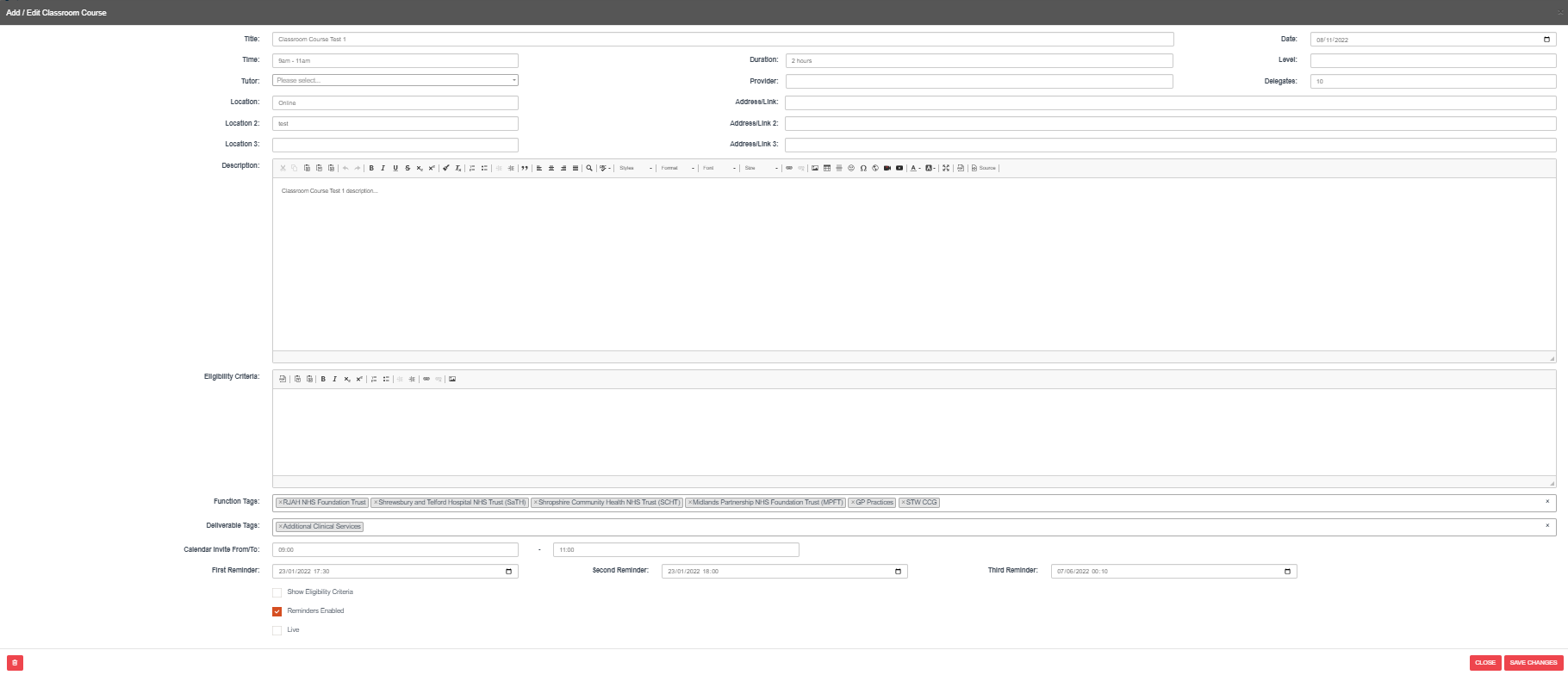Open the Size dropdown in Description toolbar
1568x675 pixels.
point(761,169)
